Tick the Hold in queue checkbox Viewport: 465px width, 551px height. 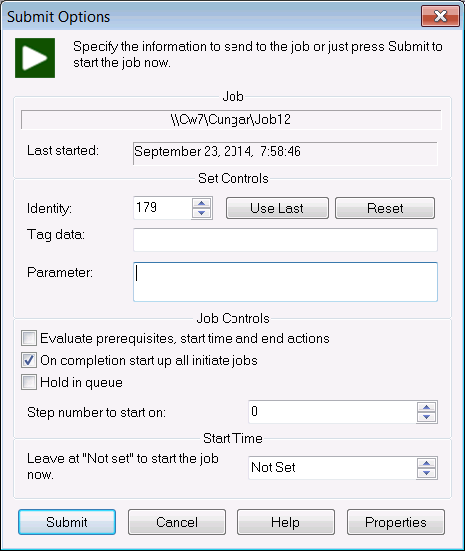point(29,382)
